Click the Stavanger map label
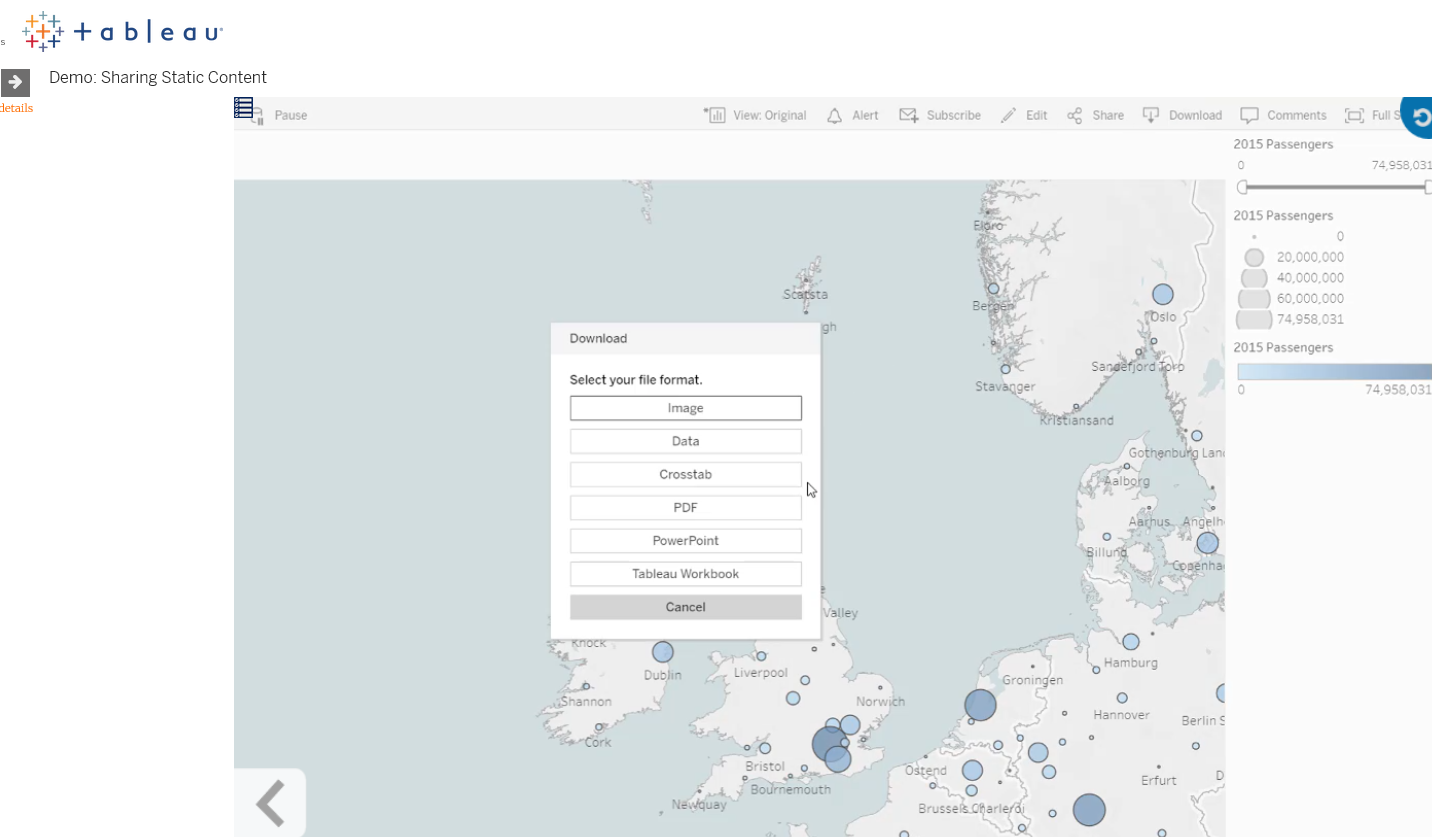 tap(1005, 386)
